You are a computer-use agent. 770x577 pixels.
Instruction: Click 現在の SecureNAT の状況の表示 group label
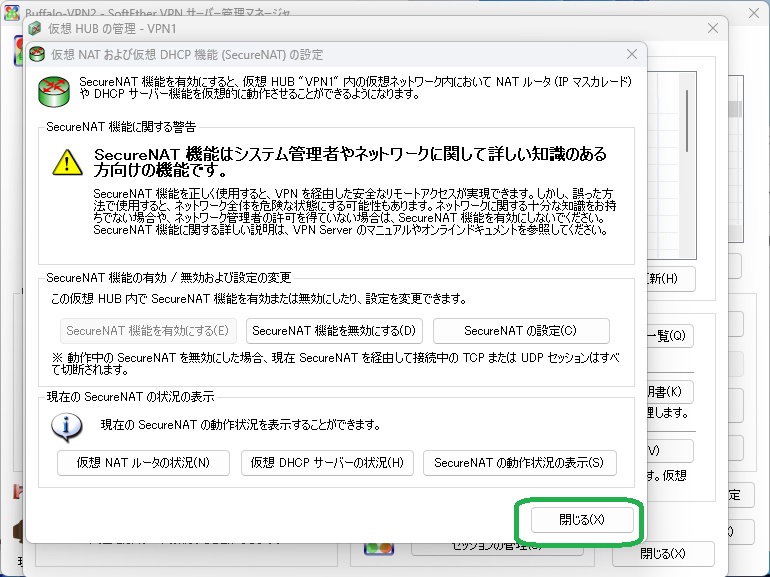130,397
